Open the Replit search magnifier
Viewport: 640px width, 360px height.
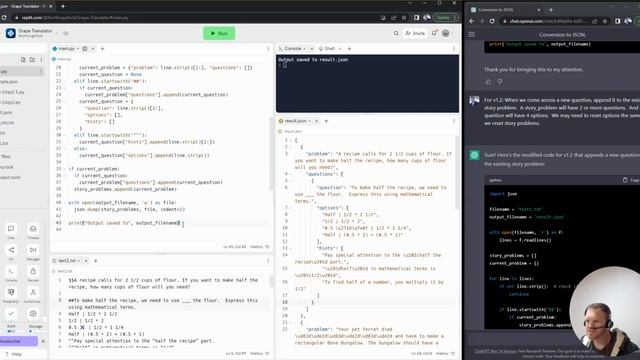(x=396, y=33)
